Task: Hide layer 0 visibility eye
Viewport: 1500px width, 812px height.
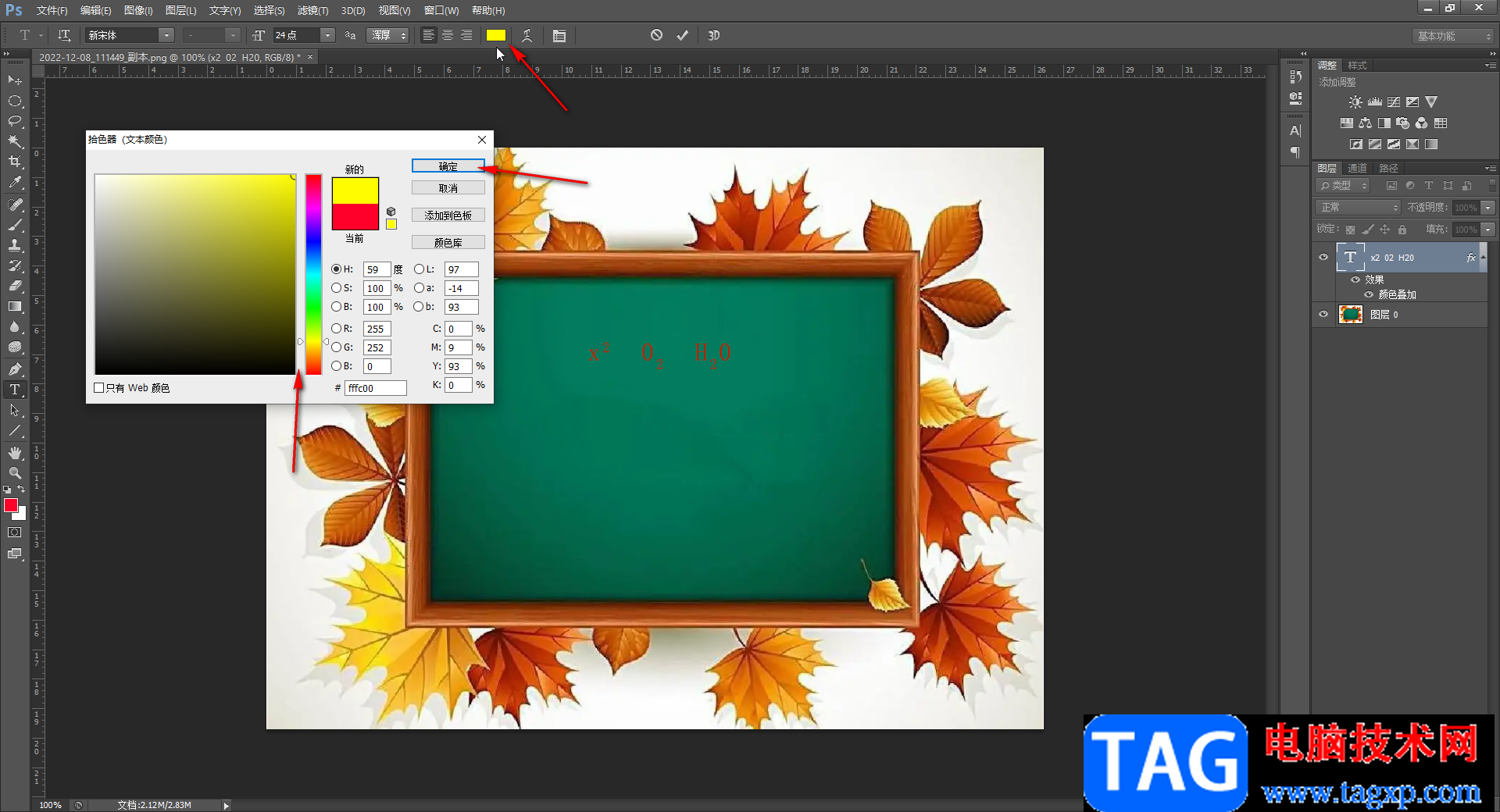Action: tap(1323, 315)
